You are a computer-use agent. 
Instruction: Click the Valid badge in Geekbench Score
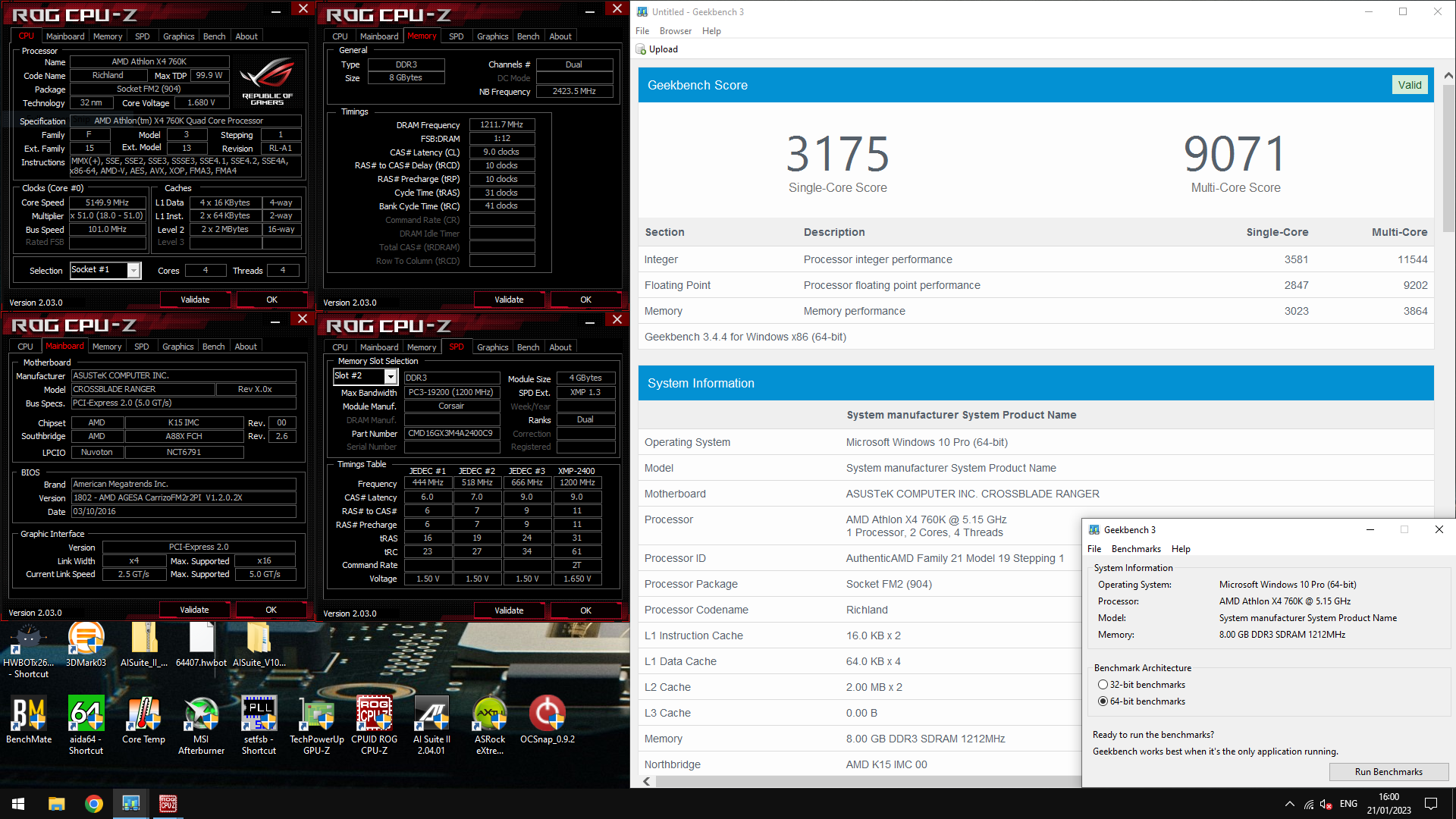pyautogui.click(x=1409, y=85)
